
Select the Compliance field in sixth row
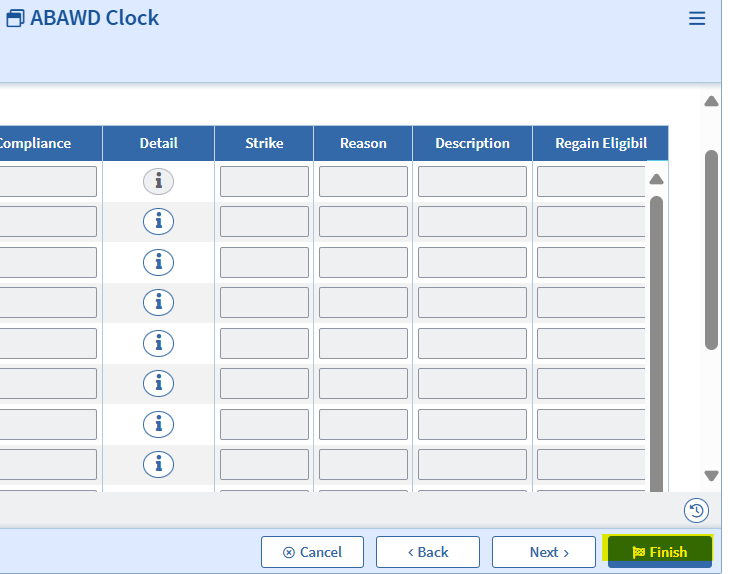(x=48, y=384)
